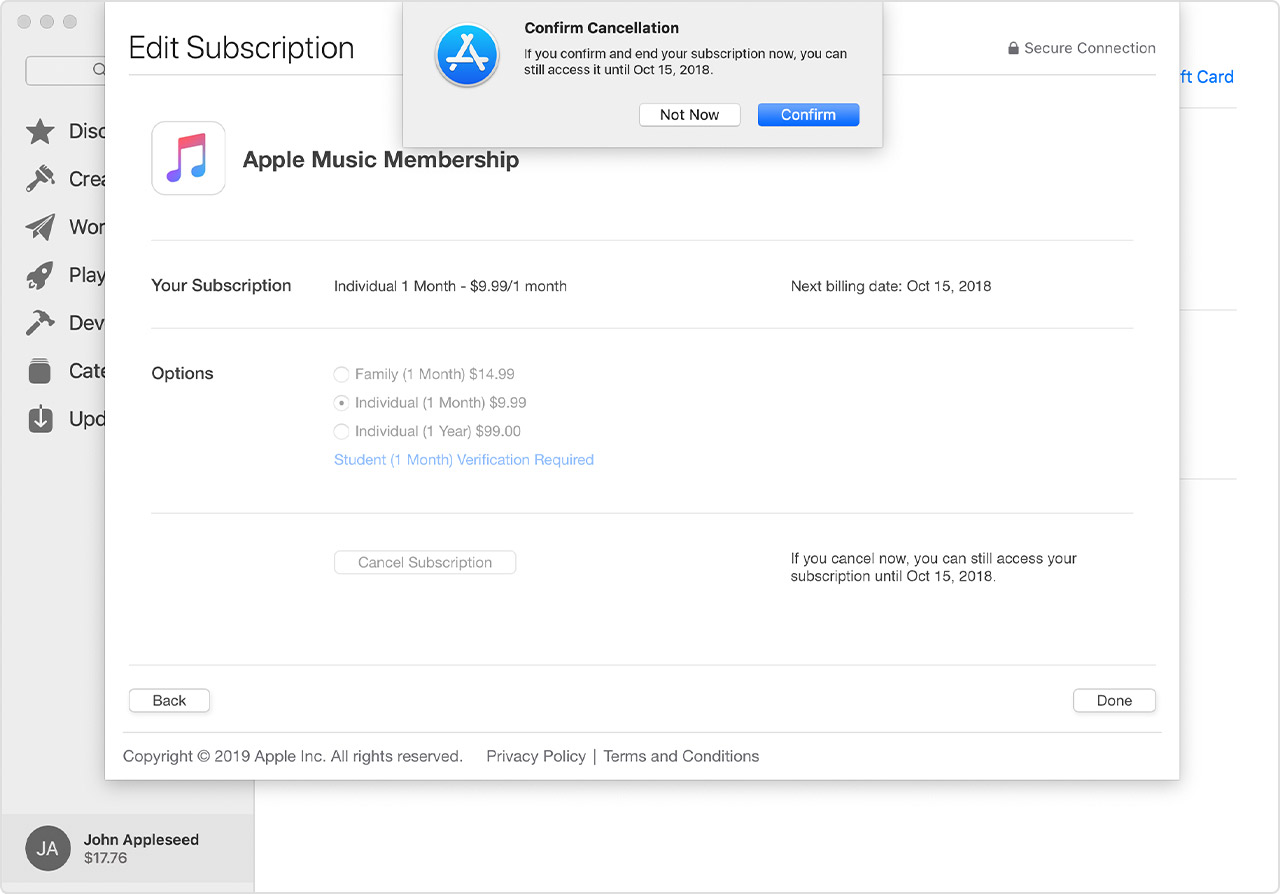Click the JA account avatar
This screenshot has width=1280, height=894.
coord(48,849)
